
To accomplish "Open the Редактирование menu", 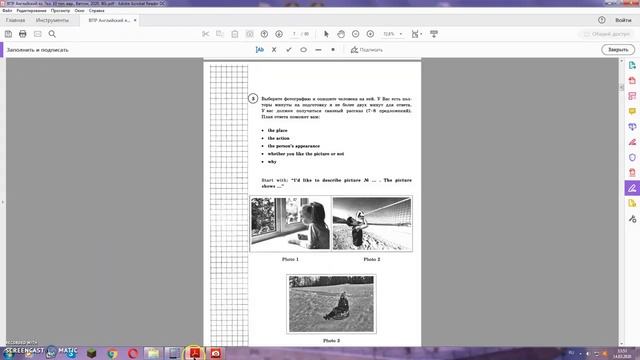I will click(31, 11).
